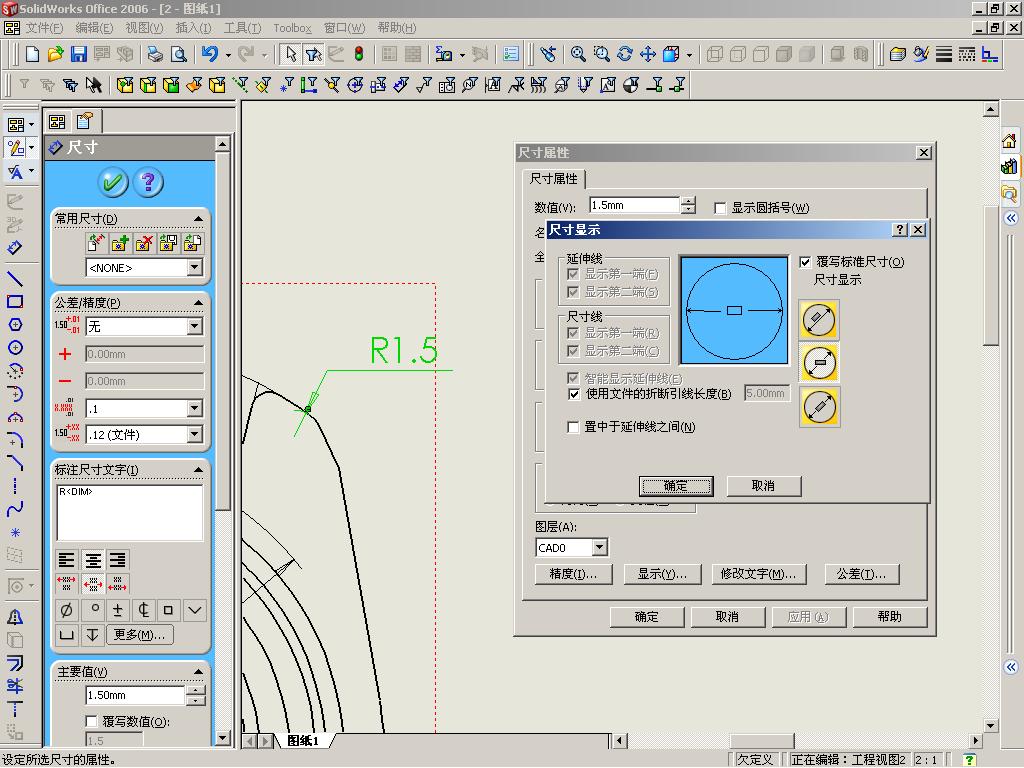Collapse the 公差/精度 section
Screen dimensions: 1024x768
tap(199, 303)
